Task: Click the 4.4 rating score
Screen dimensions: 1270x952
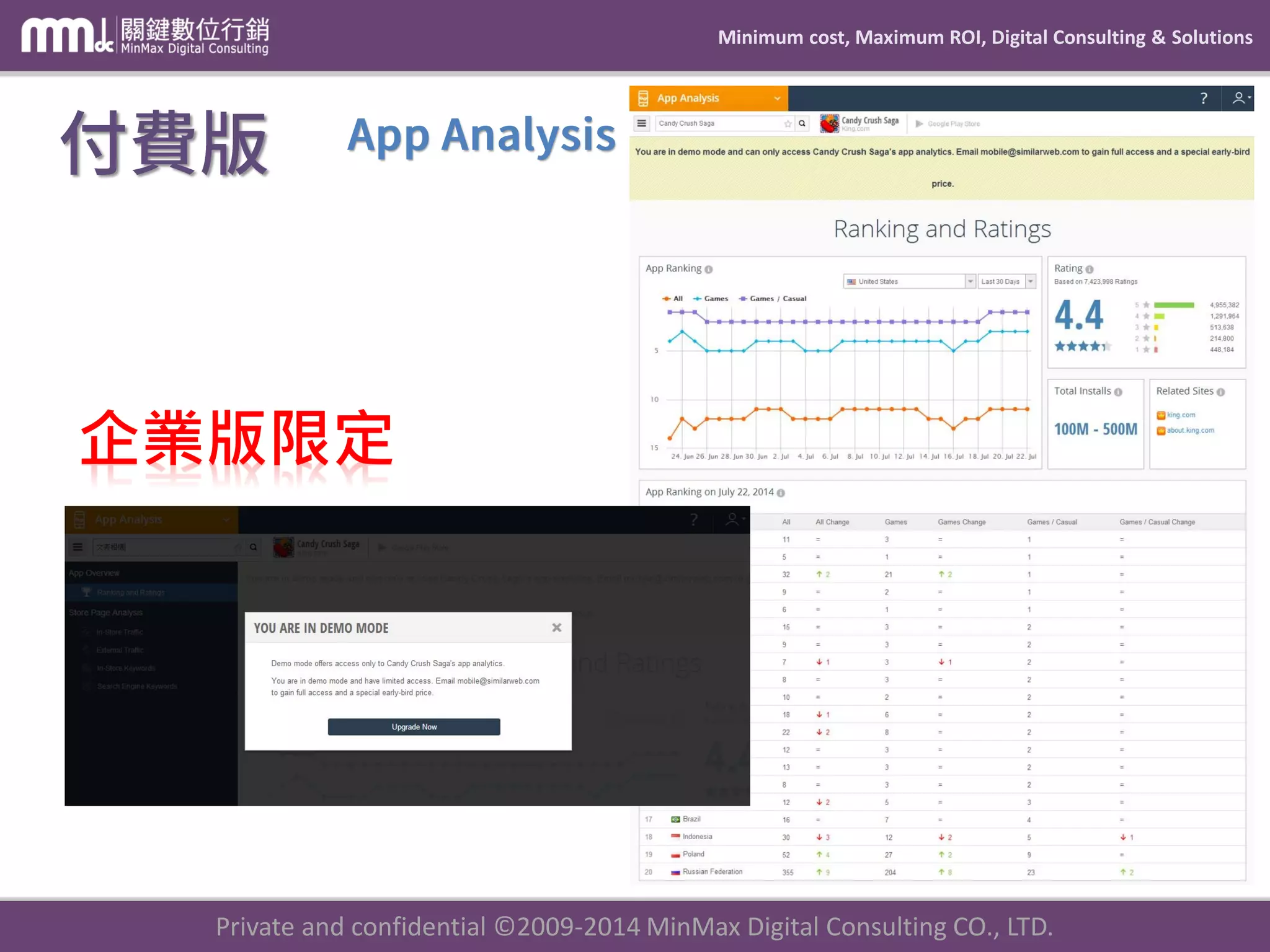Action: coord(1078,315)
